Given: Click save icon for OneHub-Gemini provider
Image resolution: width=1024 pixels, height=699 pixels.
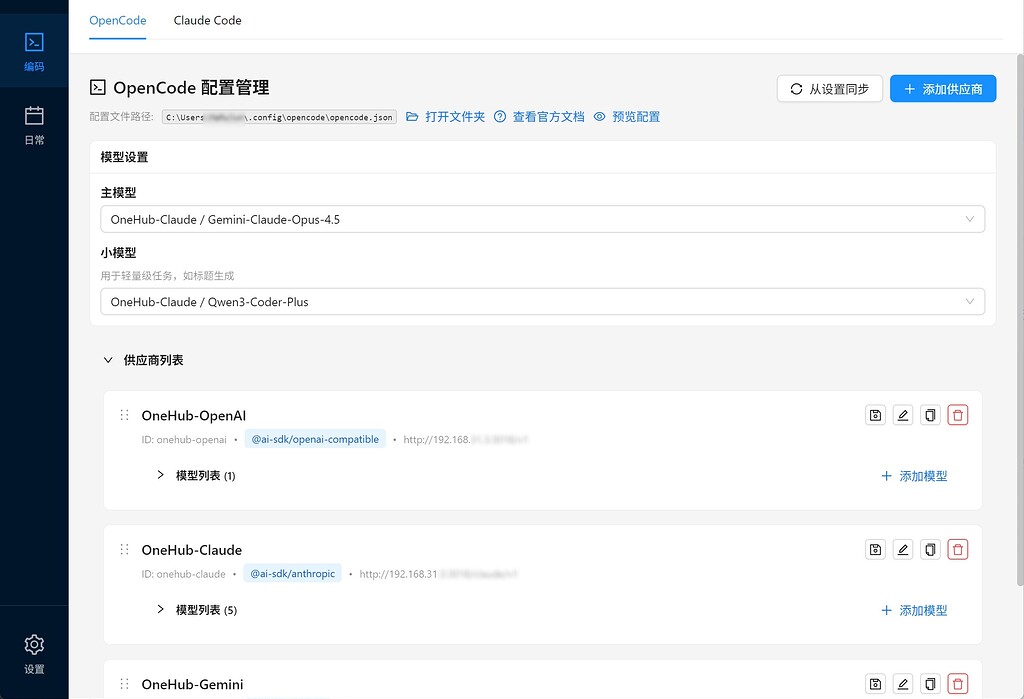Looking at the screenshot, I should coord(875,684).
